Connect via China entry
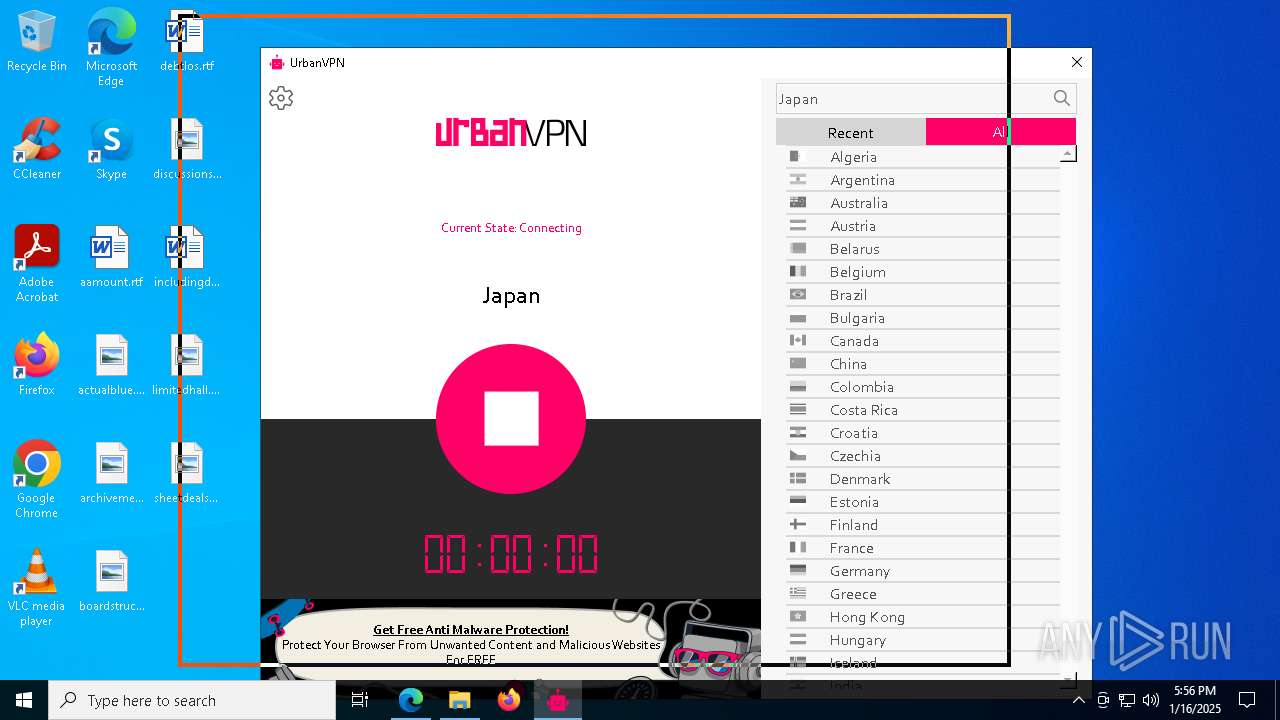This screenshot has width=1280, height=720. 923,364
